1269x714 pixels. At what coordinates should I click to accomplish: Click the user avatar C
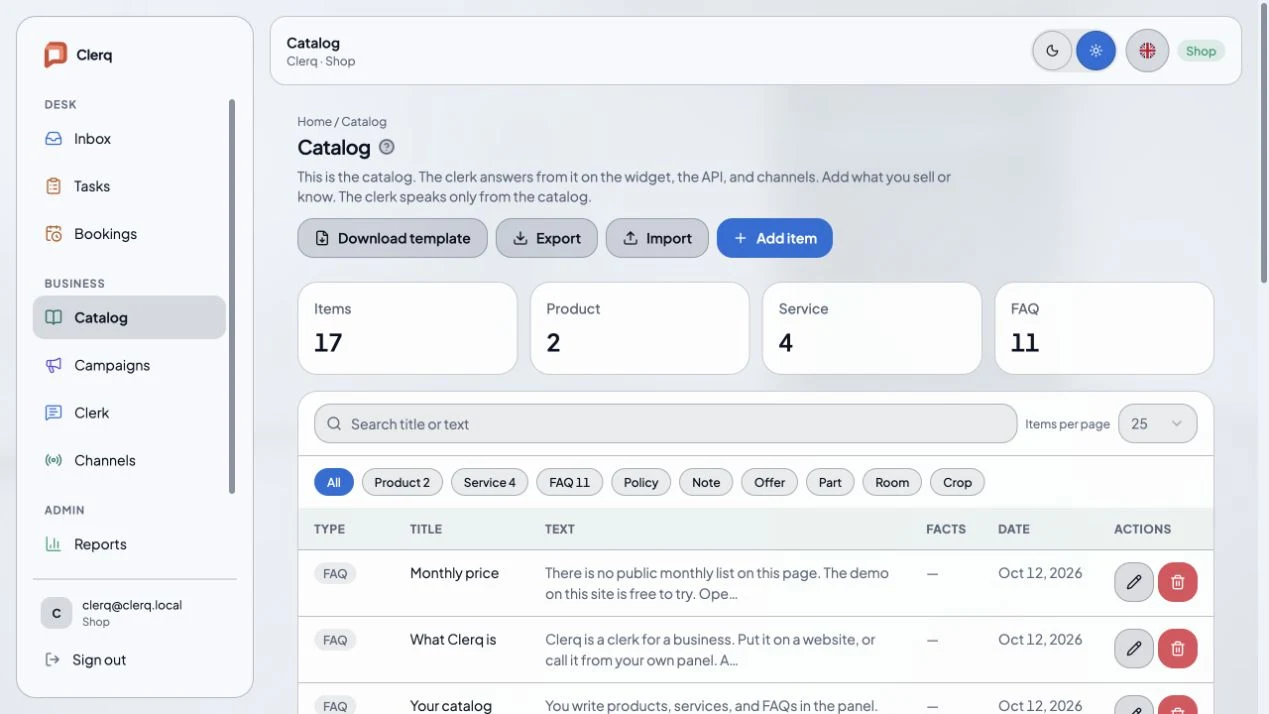click(56, 613)
